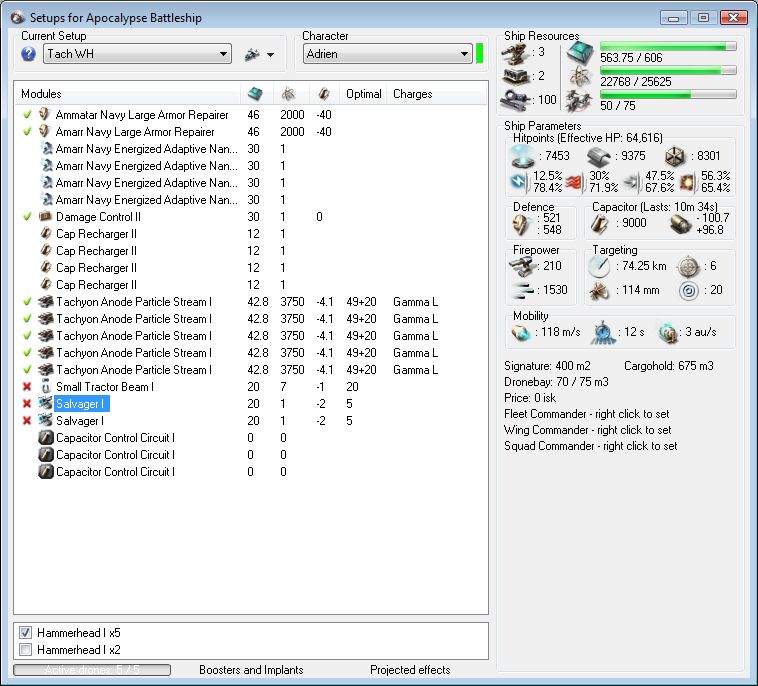This screenshot has height=686, width=758.
Task: Click the CPU resource icon
Action: 580,52
